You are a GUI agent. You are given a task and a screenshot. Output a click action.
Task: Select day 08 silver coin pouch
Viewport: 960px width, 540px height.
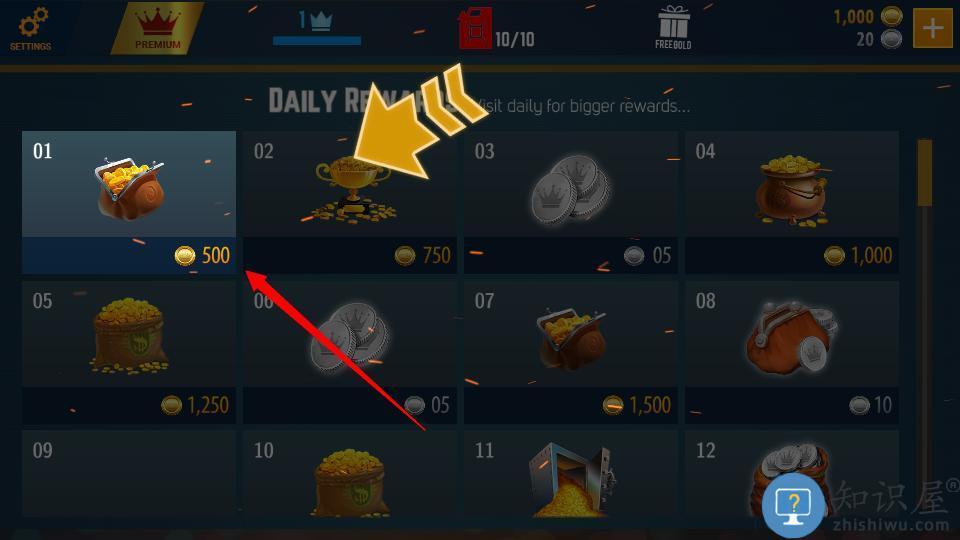[x=792, y=352]
